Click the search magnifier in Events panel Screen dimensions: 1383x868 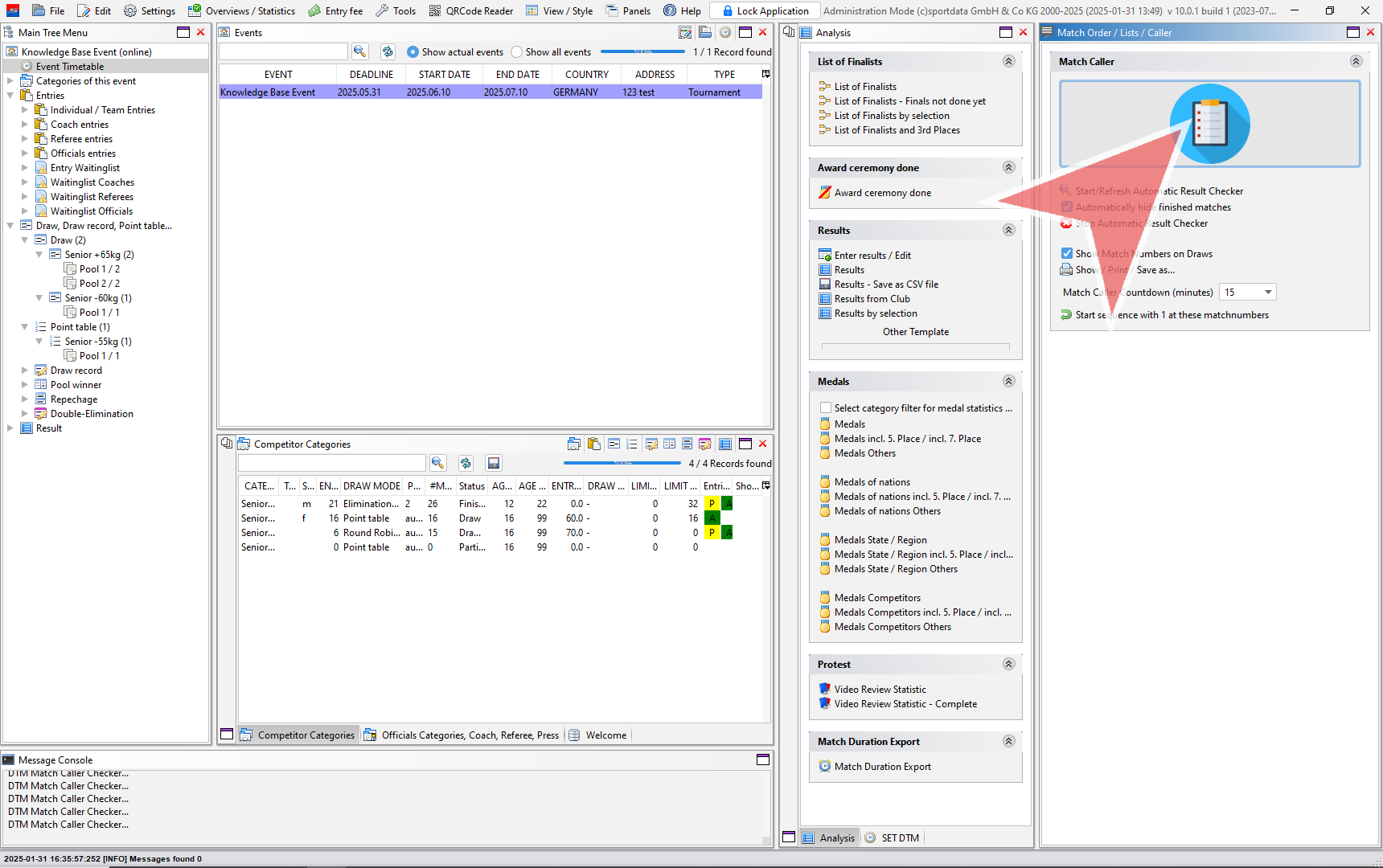pyautogui.click(x=359, y=51)
